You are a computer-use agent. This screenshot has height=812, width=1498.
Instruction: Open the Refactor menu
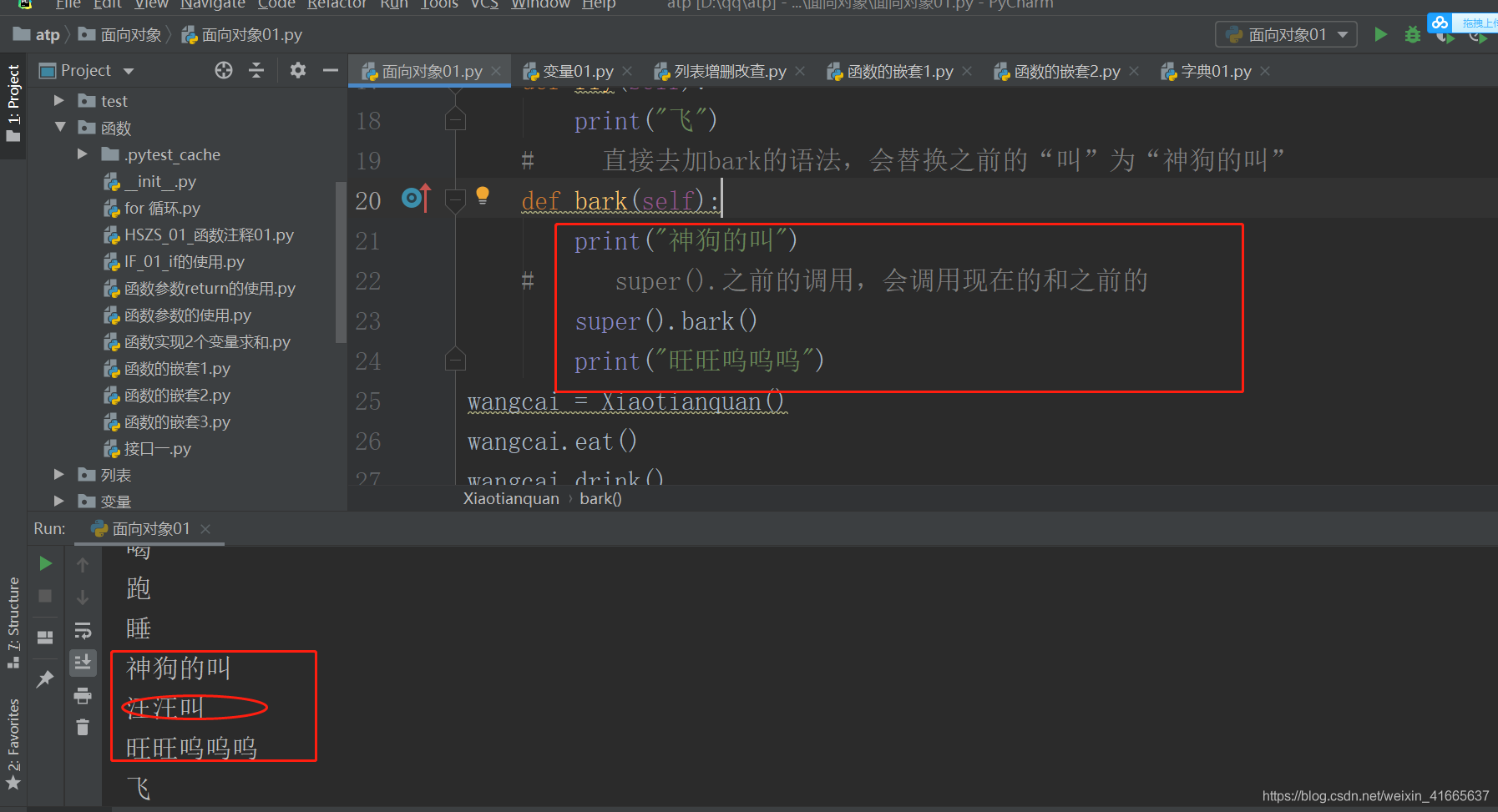click(337, 4)
